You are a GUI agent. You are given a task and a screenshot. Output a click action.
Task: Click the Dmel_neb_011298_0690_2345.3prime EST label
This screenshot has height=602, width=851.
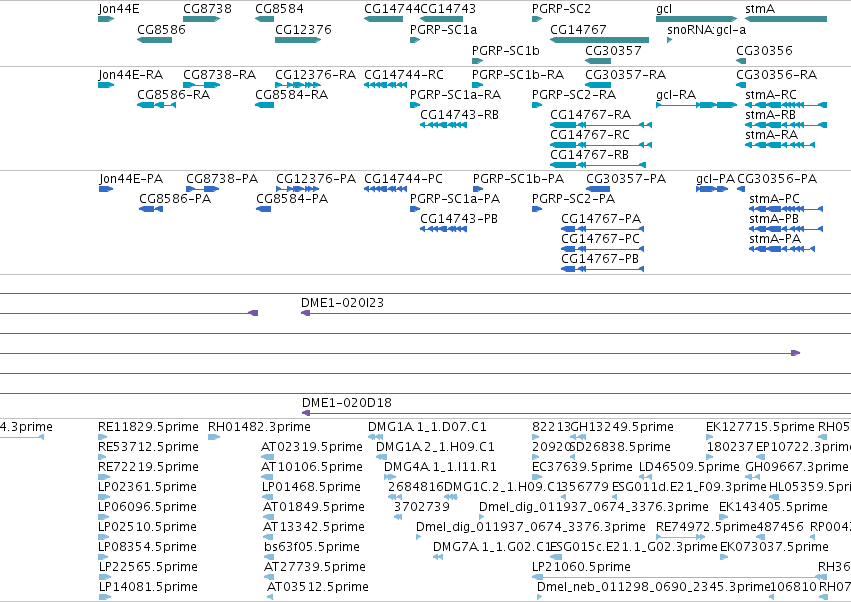pos(653,587)
